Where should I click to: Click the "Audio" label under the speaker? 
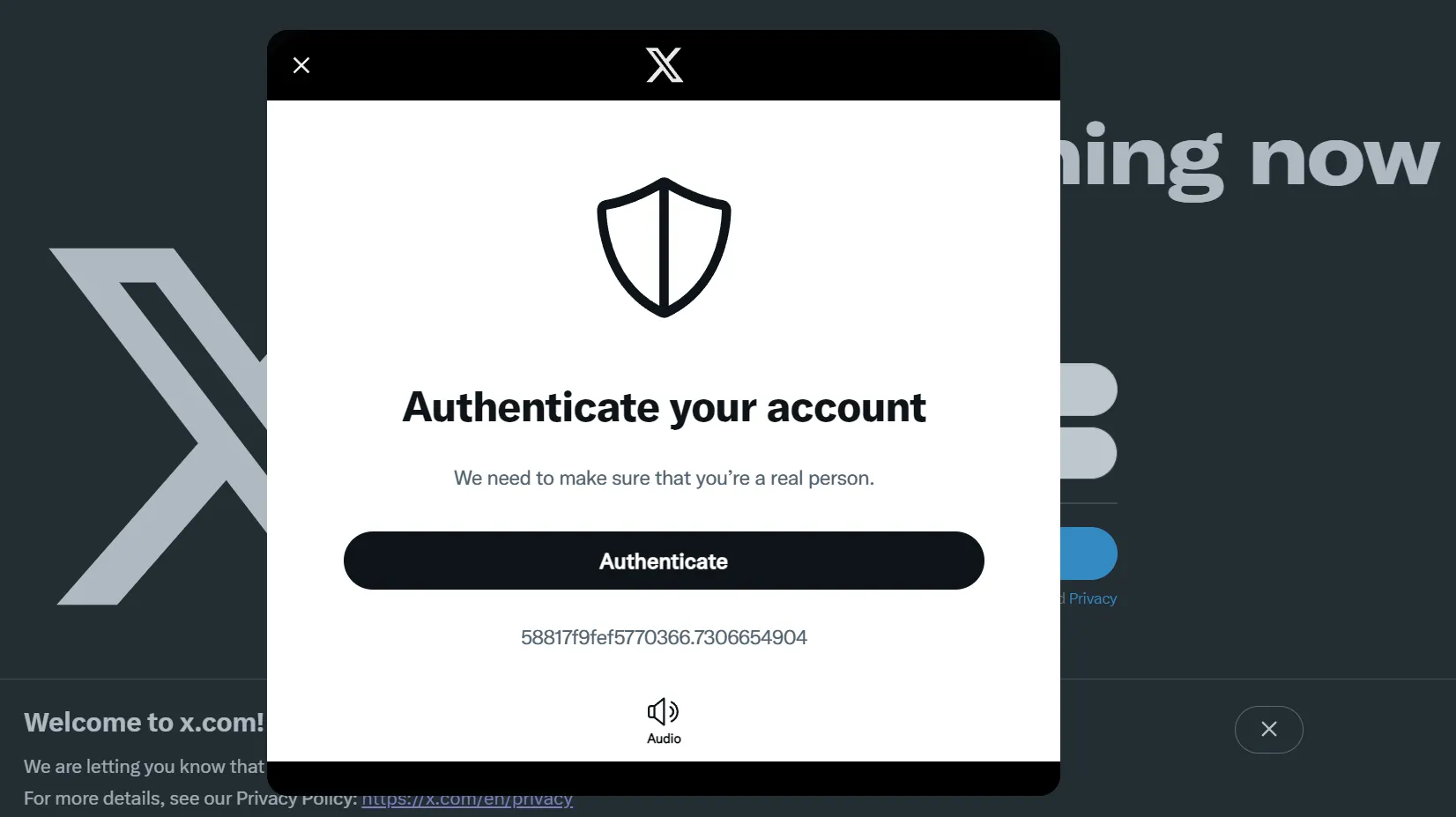tap(664, 739)
